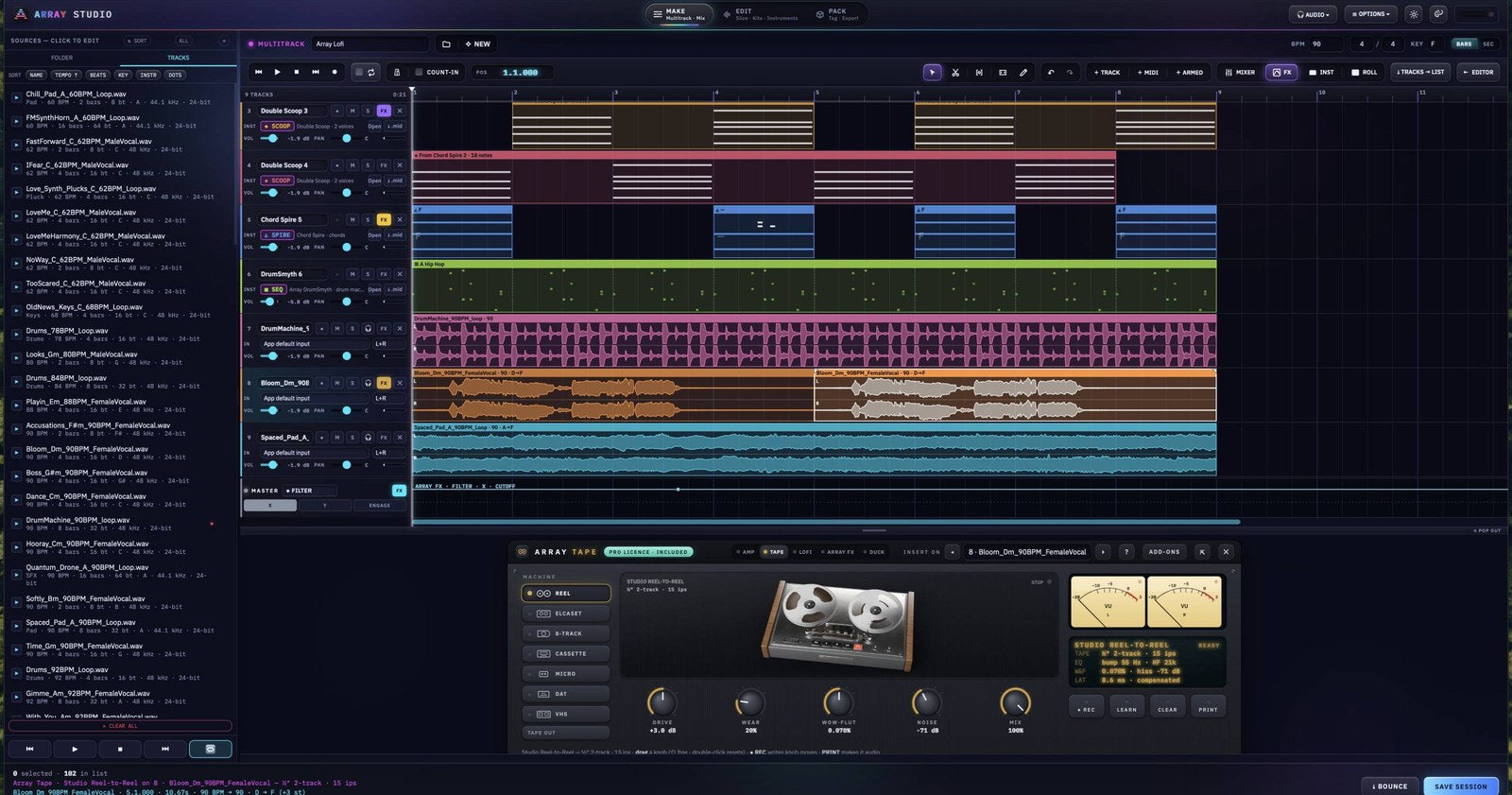
Task: Click the main transport play icon
Action: 277,72
